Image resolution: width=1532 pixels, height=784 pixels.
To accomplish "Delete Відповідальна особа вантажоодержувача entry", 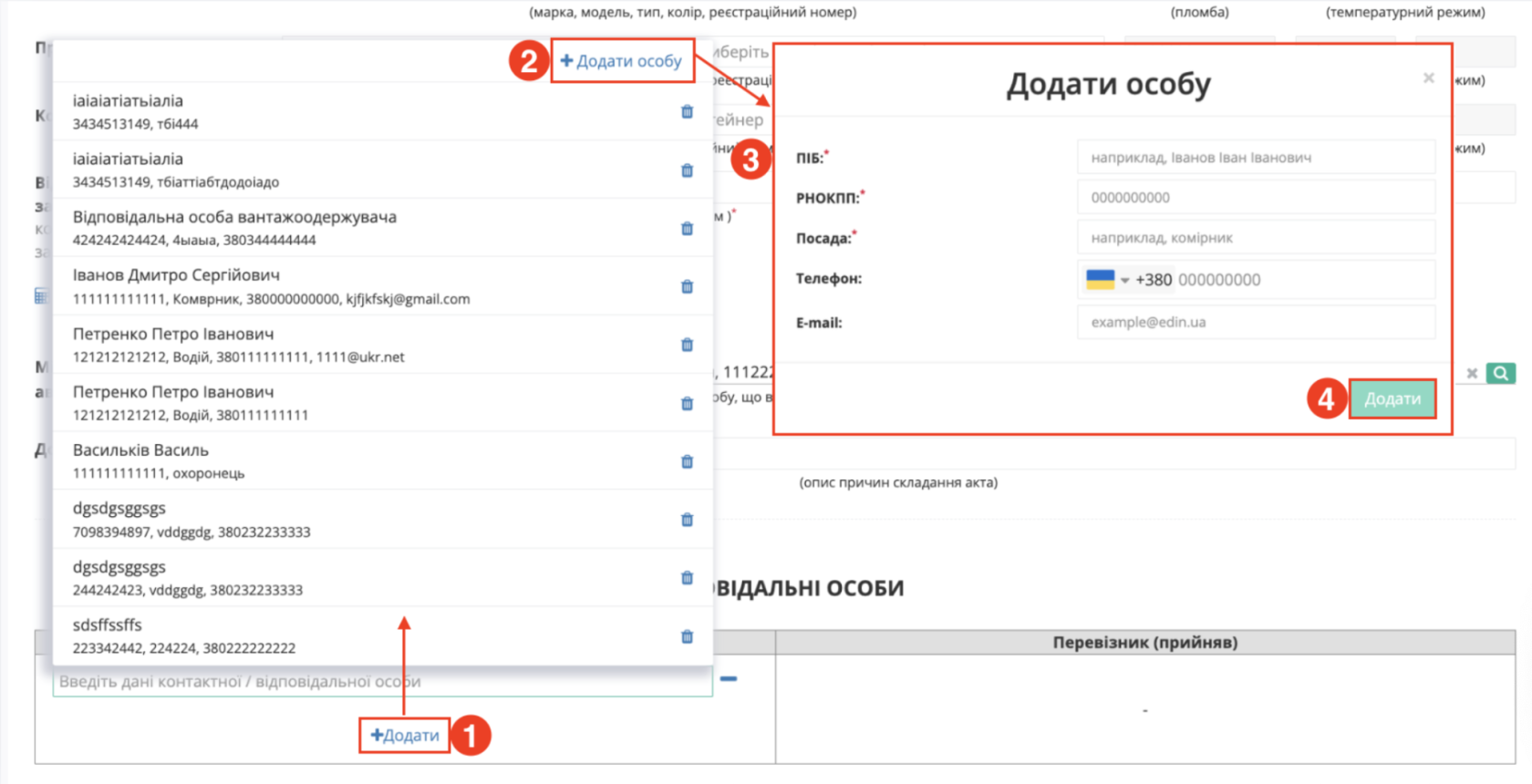I will [x=687, y=229].
